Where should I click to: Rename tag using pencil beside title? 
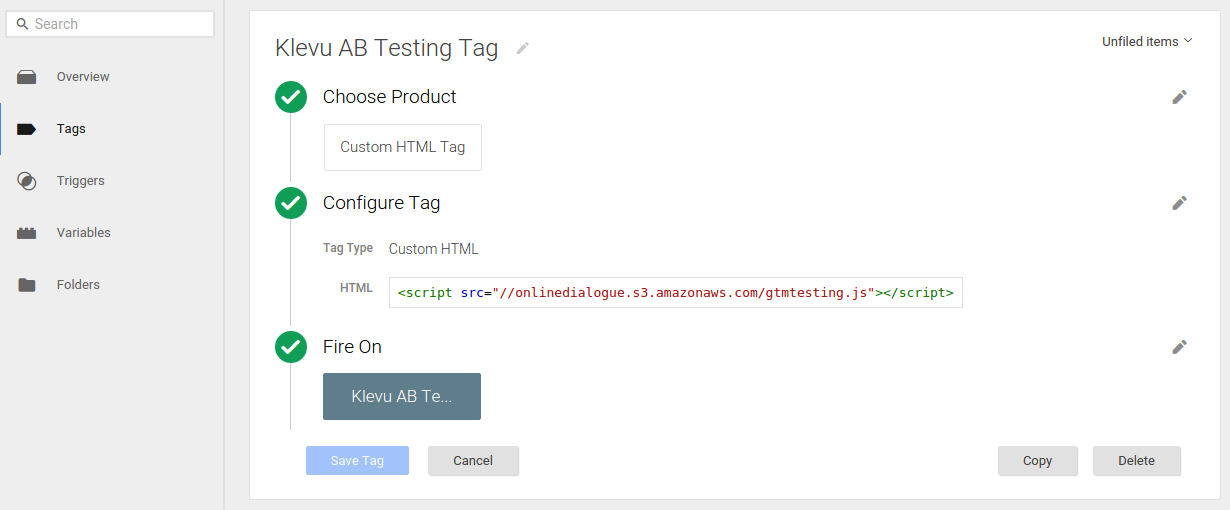pos(523,48)
